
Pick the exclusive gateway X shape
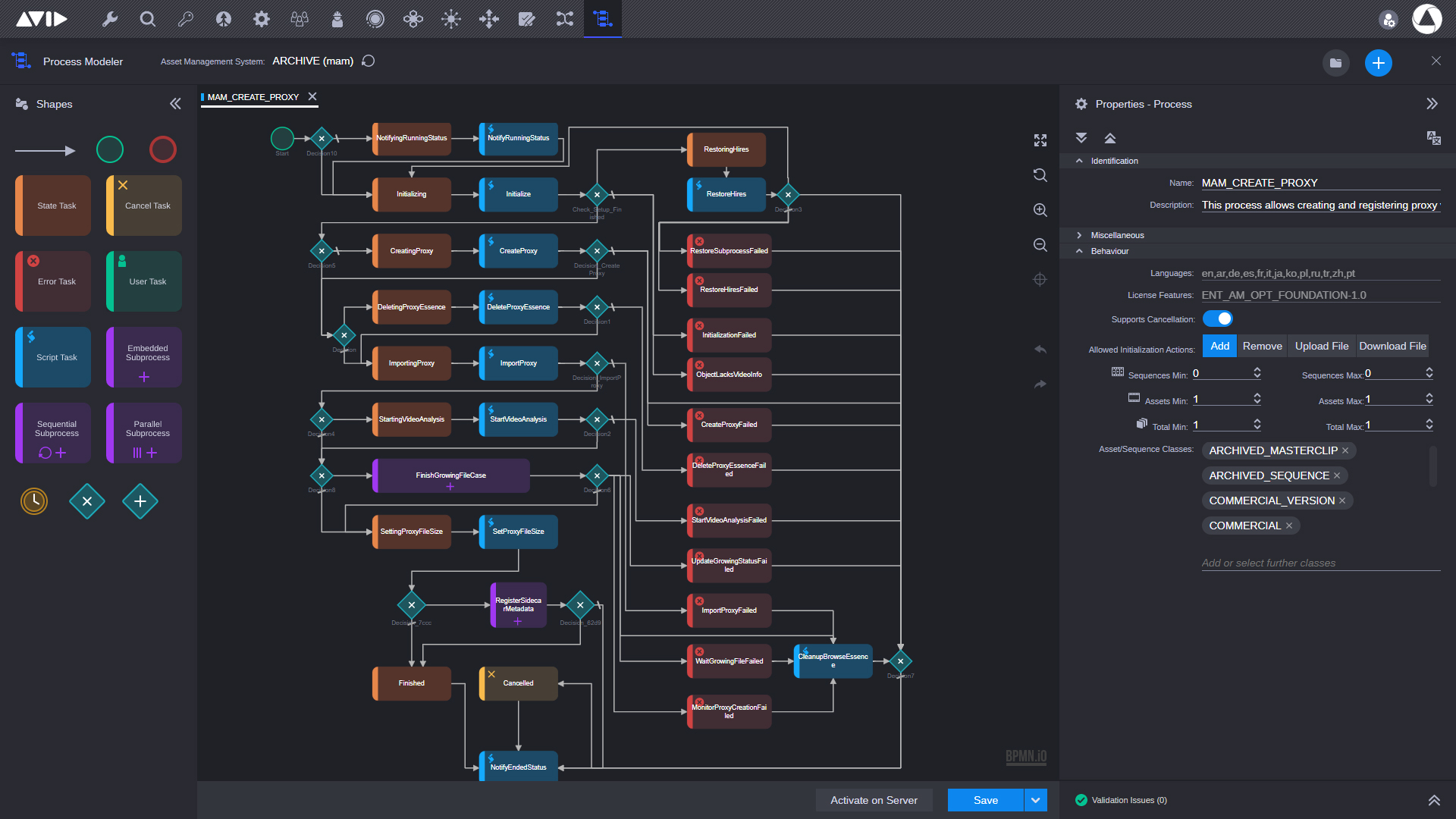87,501
